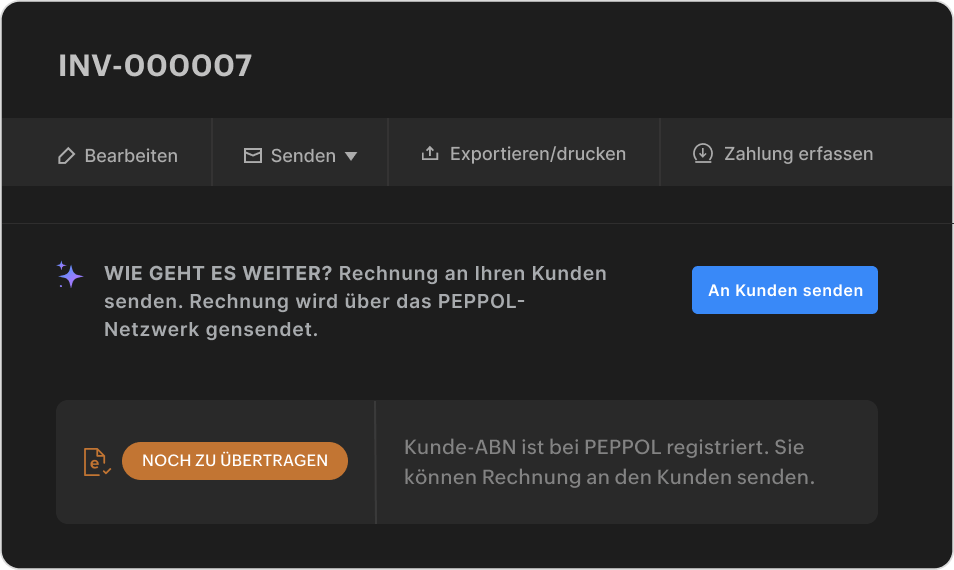Image resolution: width=954 pixels, height=570 pixels.
Task: Click the "Netzwerk gensendet." text line
Action: coord(211,329)
